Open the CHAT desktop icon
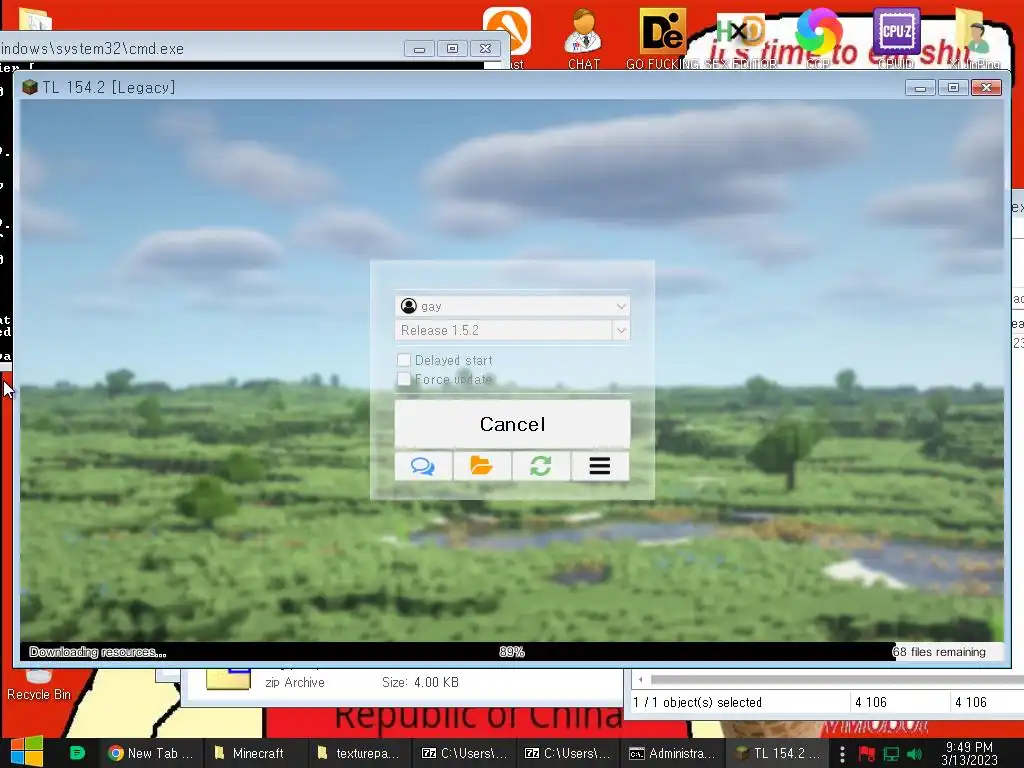 pyautogui.click(x=584, y=38)
